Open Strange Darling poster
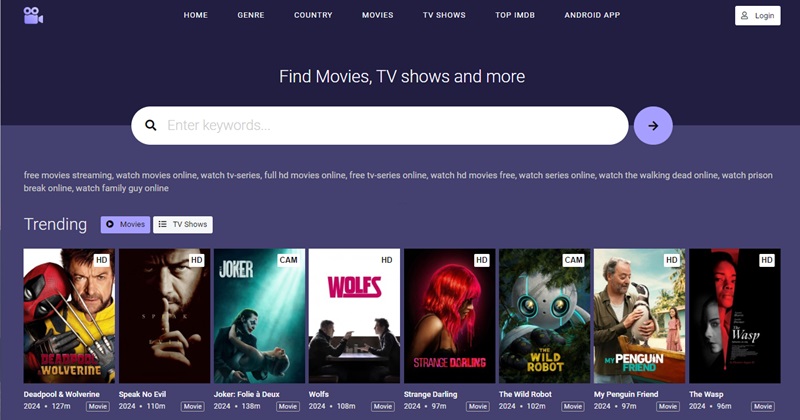Image resolution: width=800 pixels, height=420 pixels. (x=449, y=316)
